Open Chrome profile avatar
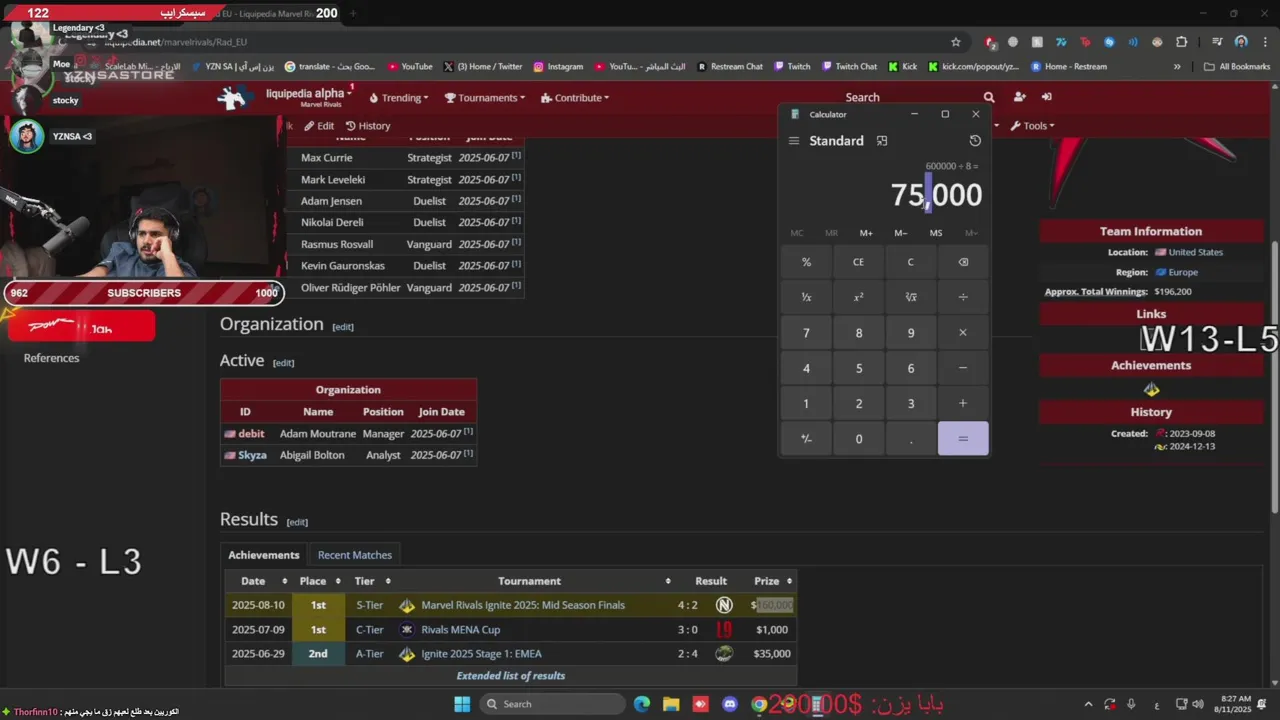The width and height of the screenshot is (1280, 720). pos(1241,42)
